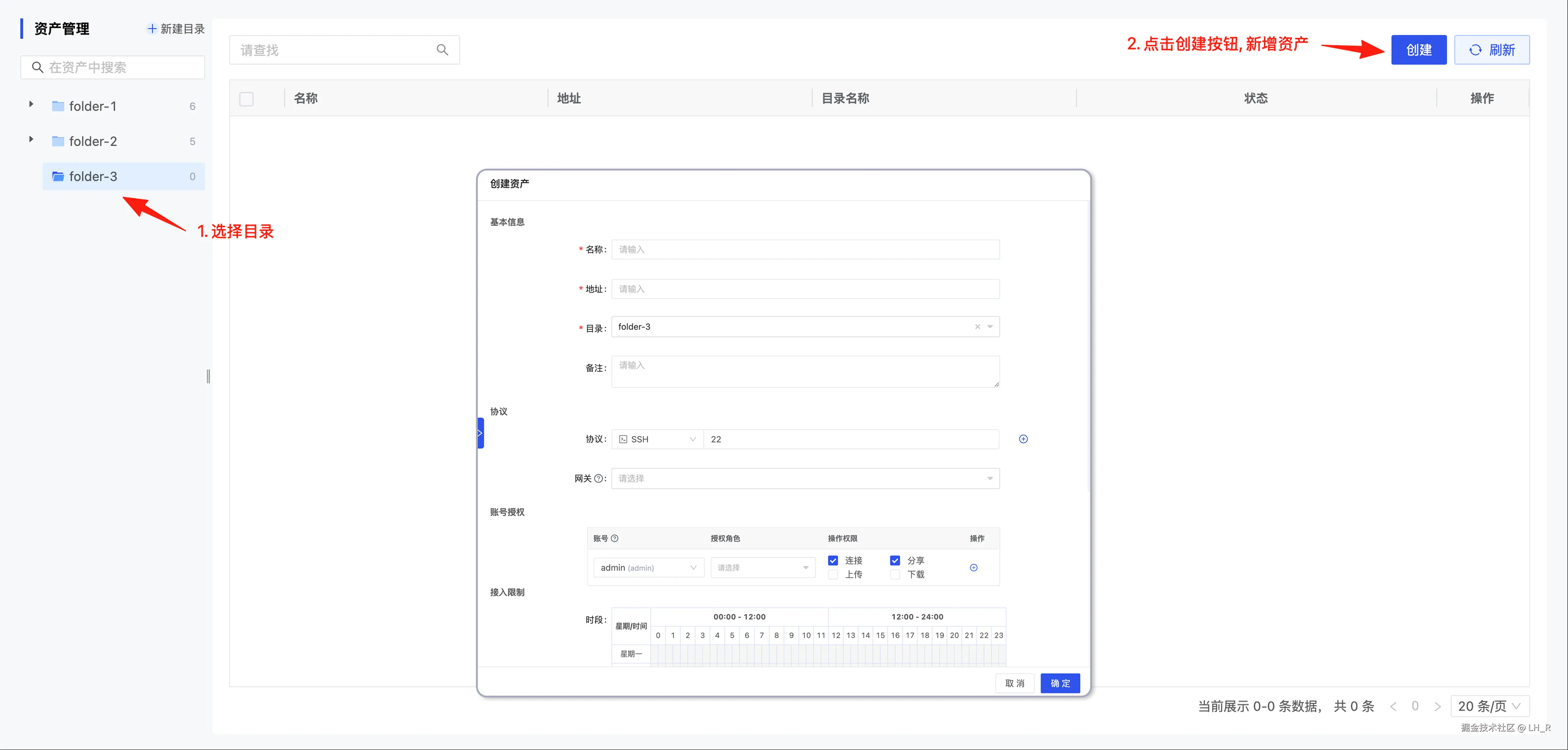1568x750 pixels.
Task: Expand the folder-1 tree node
Action: 31,105
